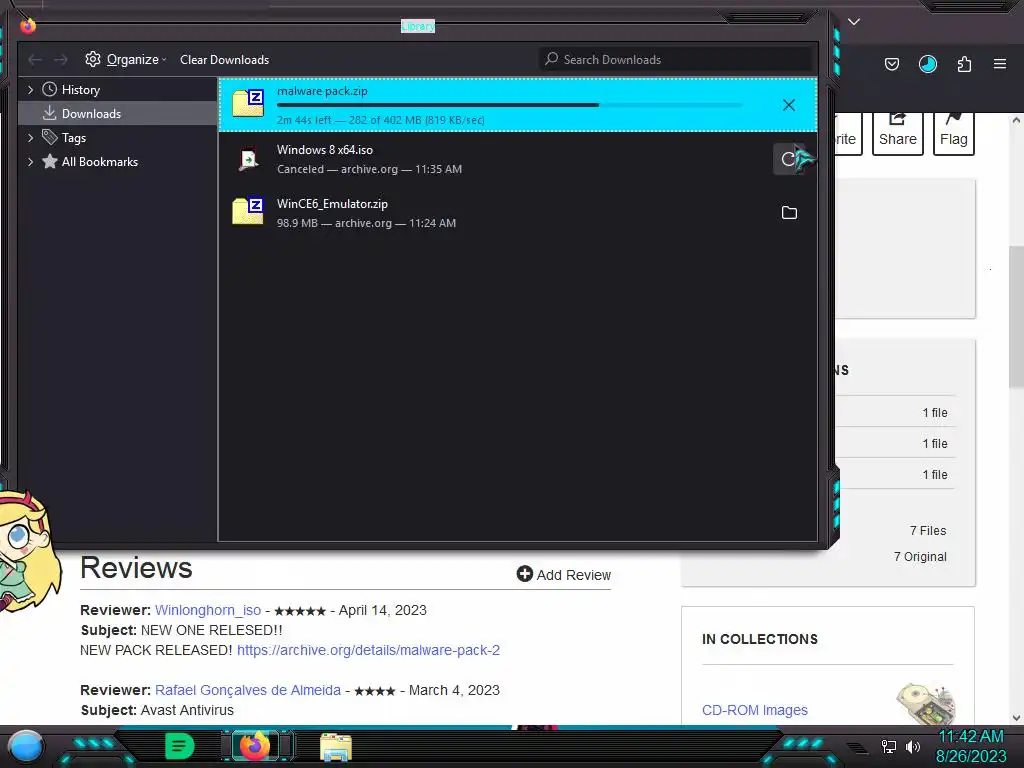Click the WinCE6_Emulator.zip file icon
This screenshot has height=768, width=1024.
248,211
